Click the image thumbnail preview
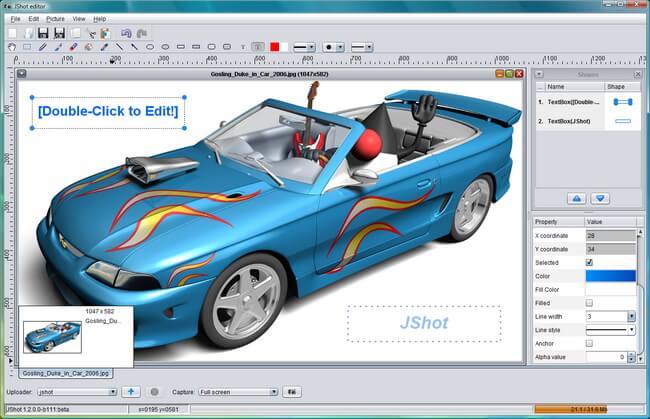The width and height of the screenshot is (650, 419). [52, 337]
